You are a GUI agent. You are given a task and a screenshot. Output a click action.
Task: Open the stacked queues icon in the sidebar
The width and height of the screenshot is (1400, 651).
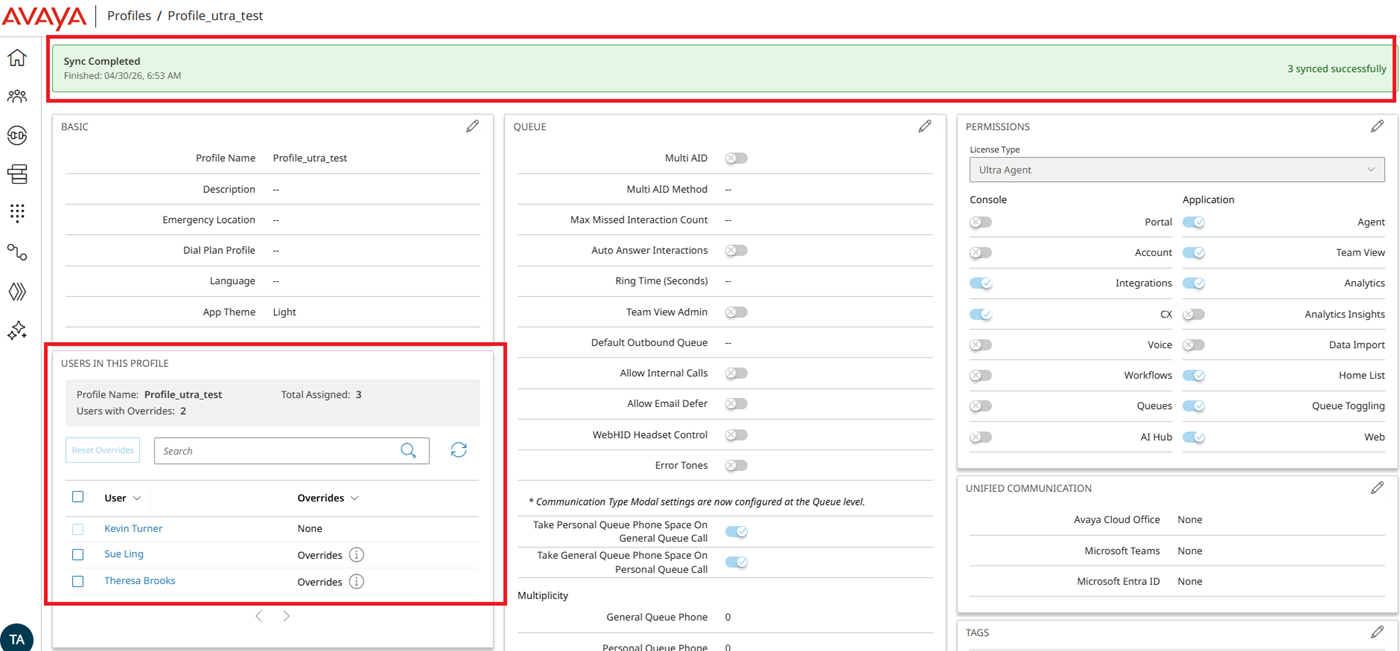click(x=17, y=174)
